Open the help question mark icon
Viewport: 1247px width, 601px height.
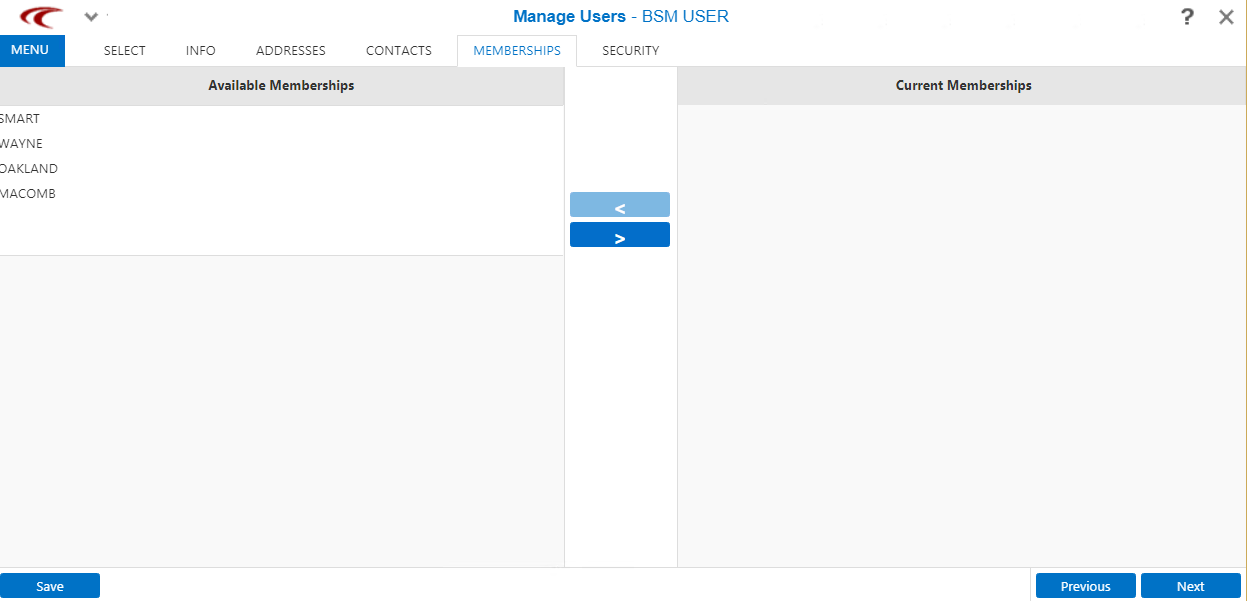tap(1187, 17)
